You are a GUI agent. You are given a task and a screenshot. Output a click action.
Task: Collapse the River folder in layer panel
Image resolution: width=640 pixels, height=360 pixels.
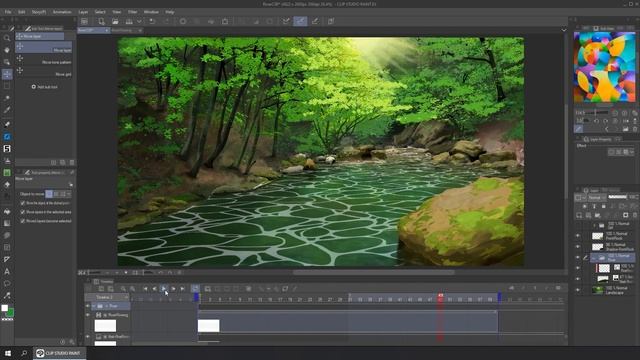(593, 258)
